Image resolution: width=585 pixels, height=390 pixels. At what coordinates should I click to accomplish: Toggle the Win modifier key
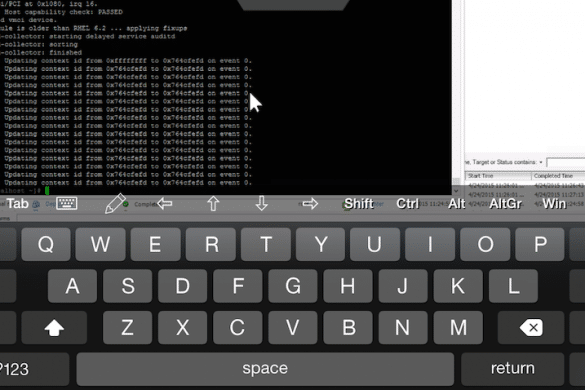[x=554, y=204]
